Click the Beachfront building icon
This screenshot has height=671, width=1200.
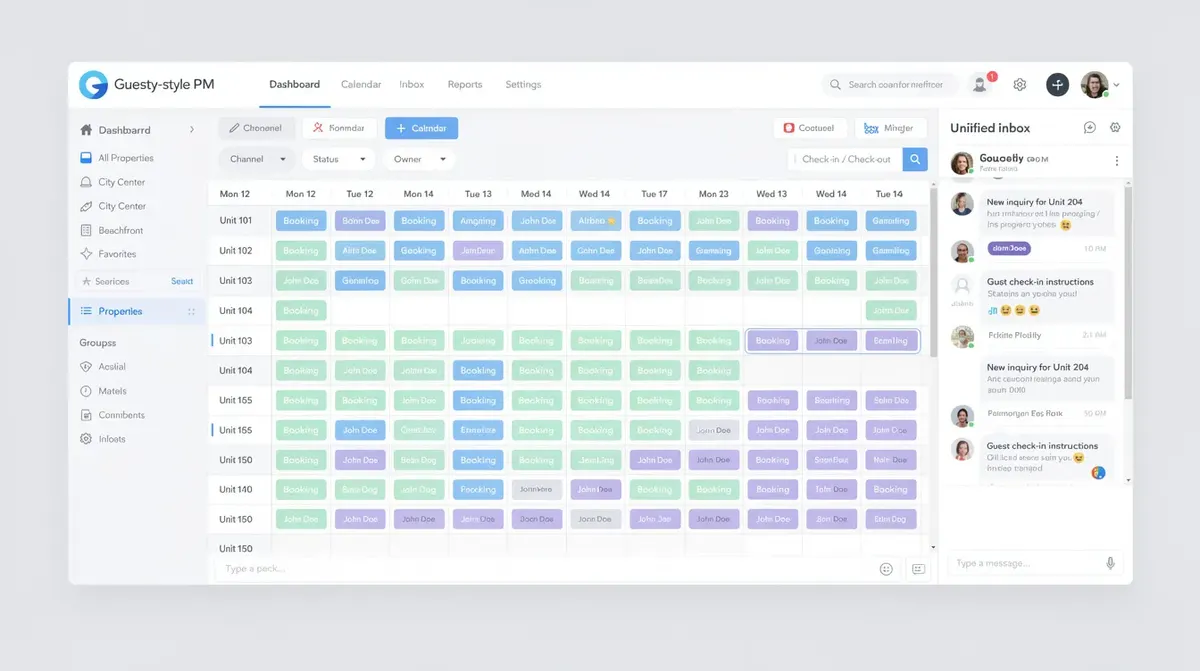pyautogui.click(x=86, y=230)
